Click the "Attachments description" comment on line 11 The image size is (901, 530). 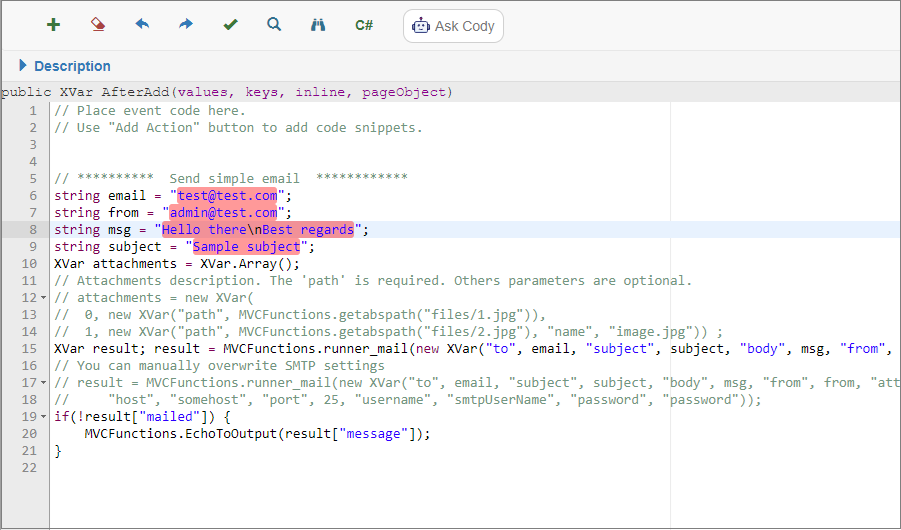(x=374, y=281)
